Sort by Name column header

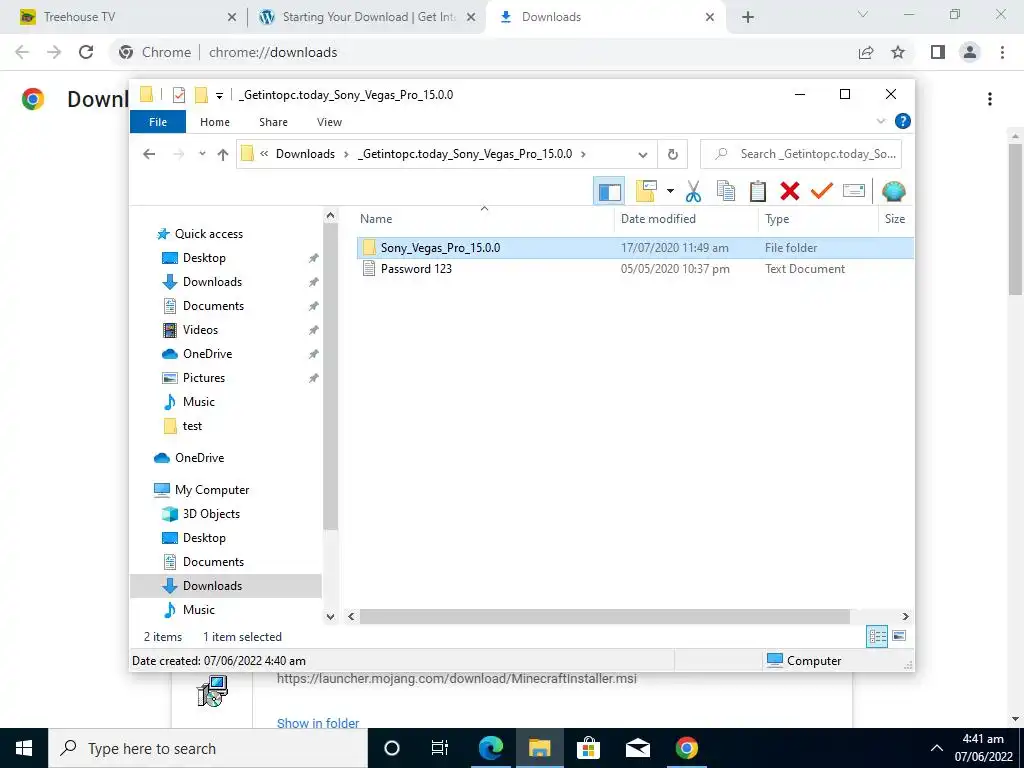point(376,219)
